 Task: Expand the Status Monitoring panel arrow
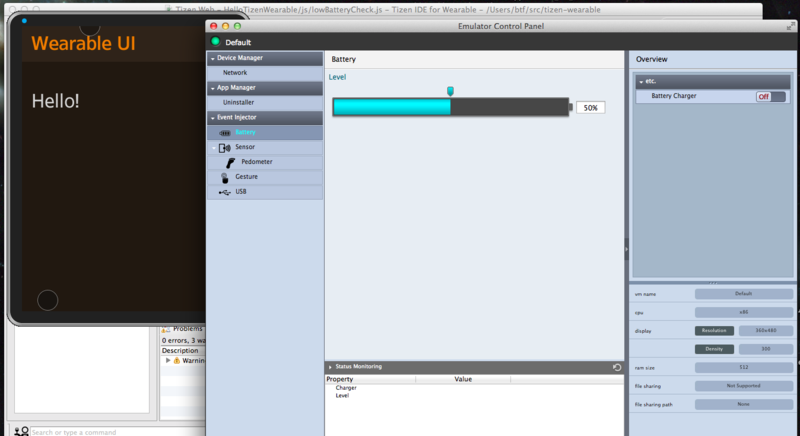tap(330, 367)
